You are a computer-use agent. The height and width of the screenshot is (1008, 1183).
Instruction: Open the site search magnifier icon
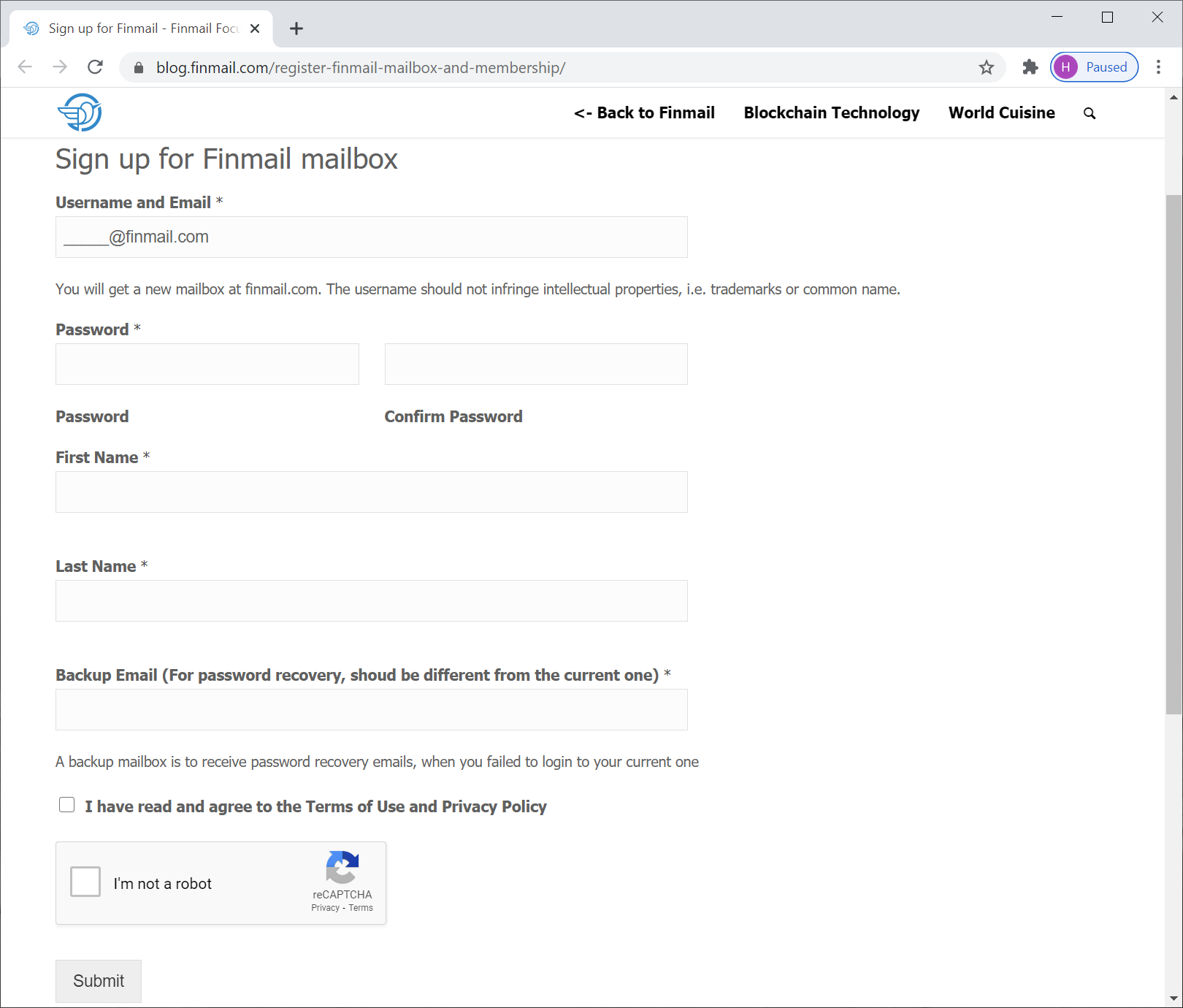click(x=1090, y=113)
